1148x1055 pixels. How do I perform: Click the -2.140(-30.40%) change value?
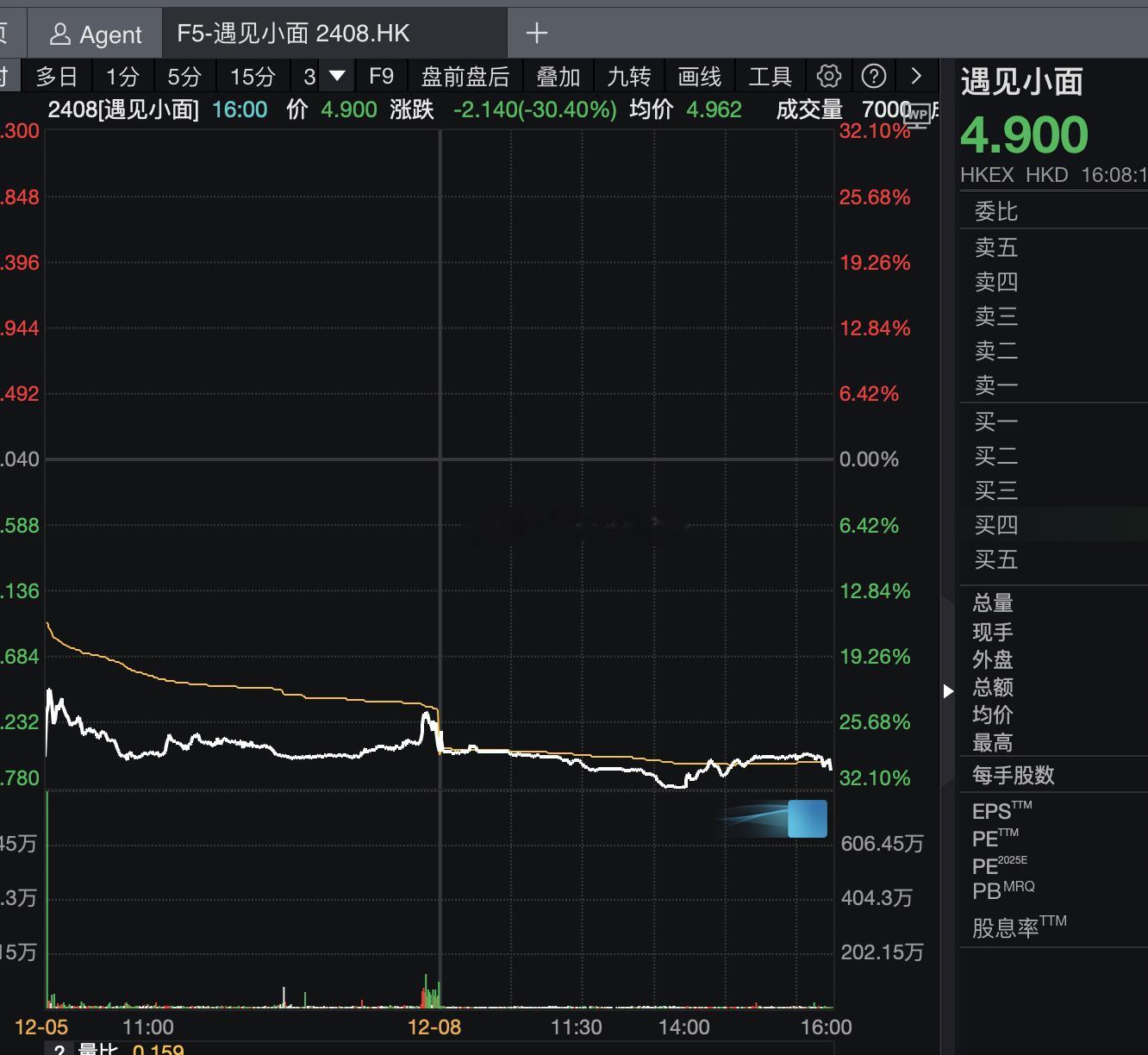[x=534, y=109]
